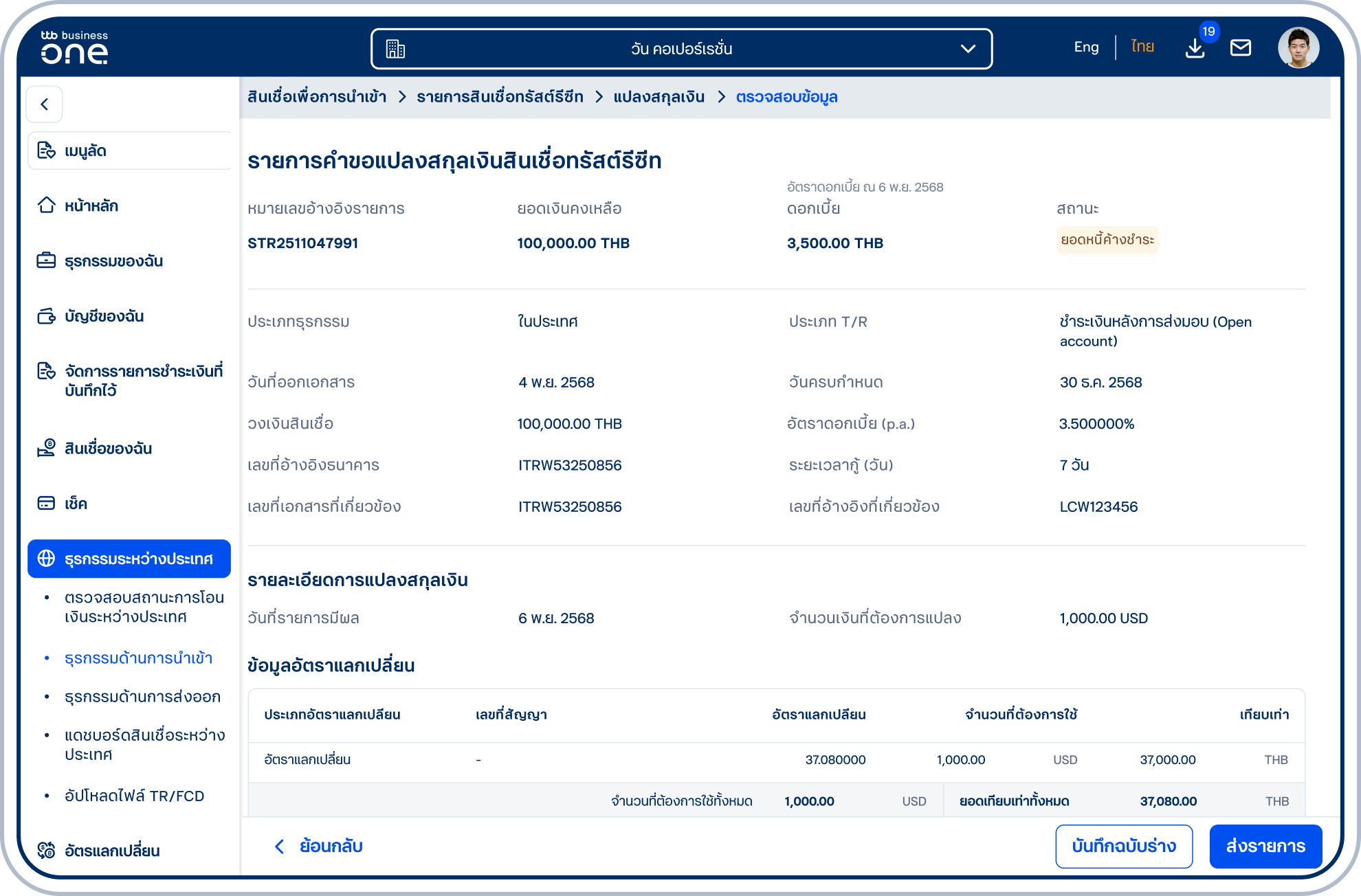The image size is (1361, 896).
Task: Click the wallet icon for บัญชีของฉัน
Action: (x=46, y=316)
